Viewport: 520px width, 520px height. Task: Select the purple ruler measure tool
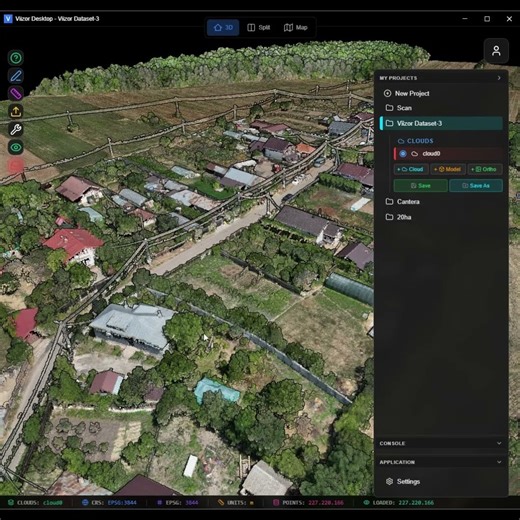(x=16, y=94)
